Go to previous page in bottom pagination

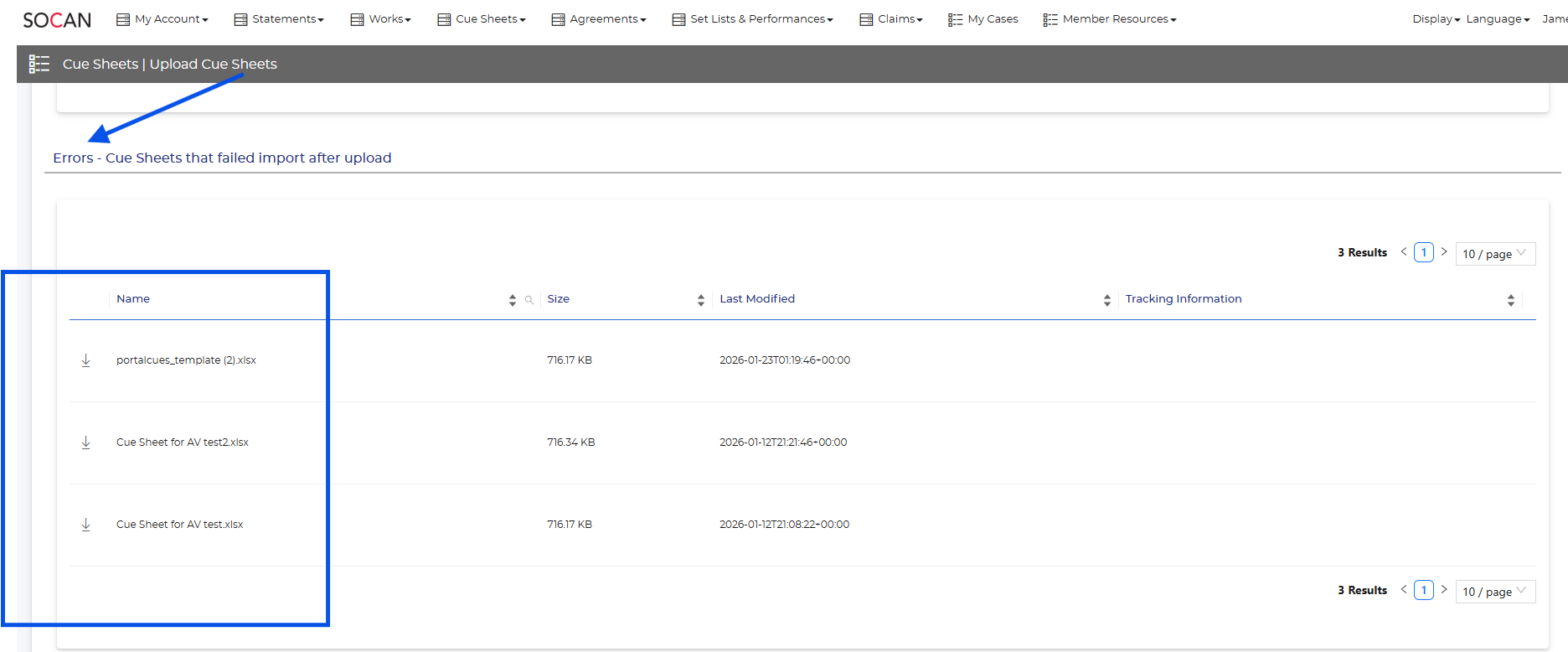(1404, 589)
